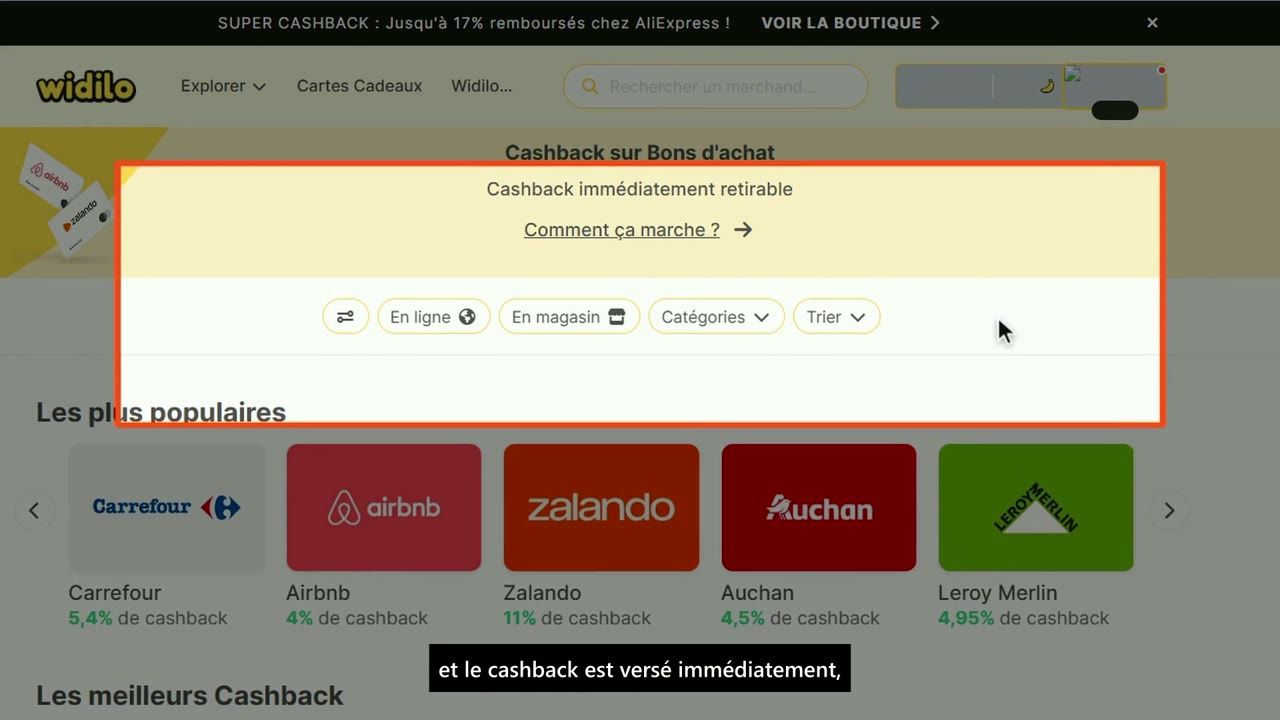Expand the Catégories dropdown

[x=716, y=317]
